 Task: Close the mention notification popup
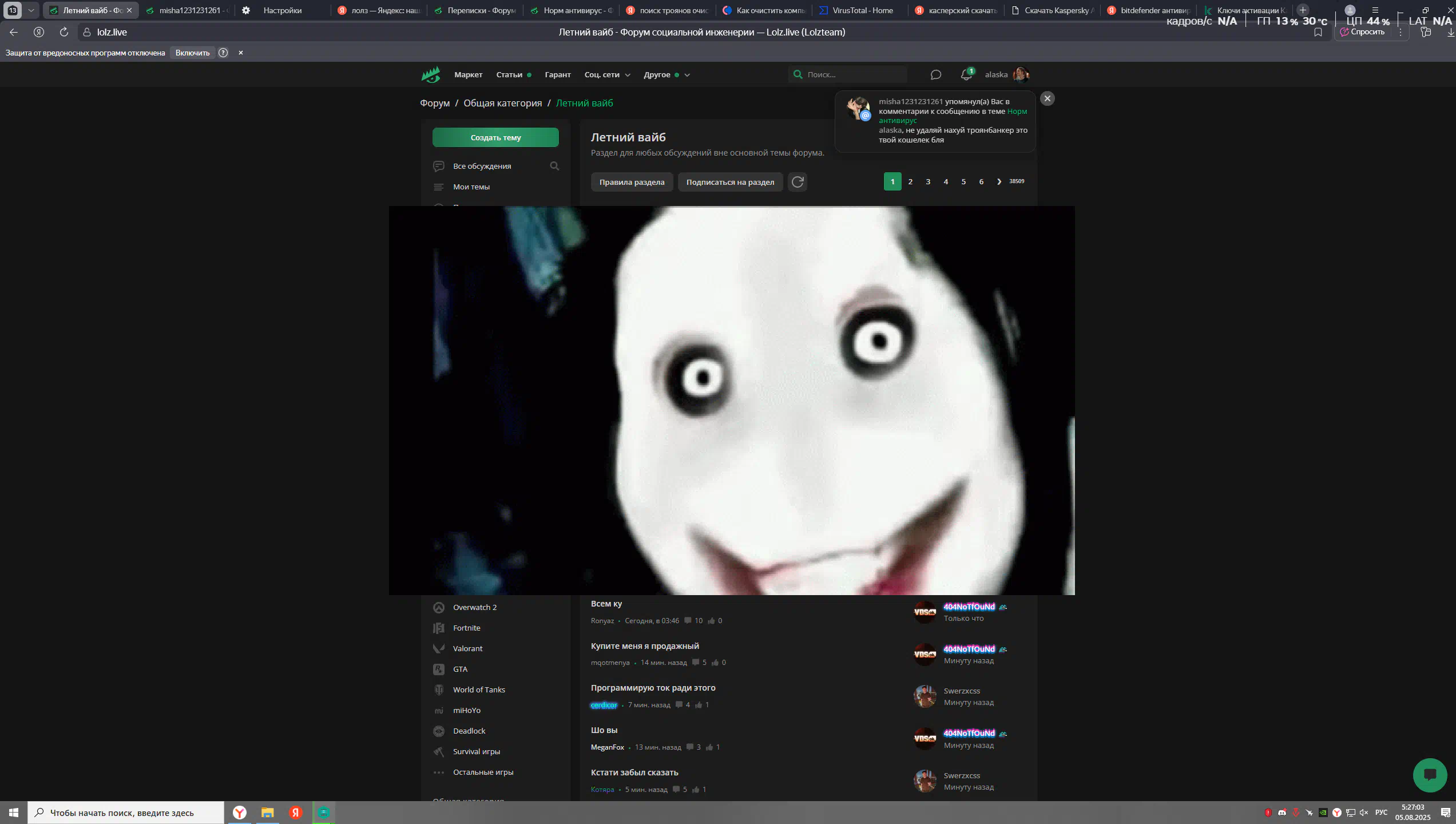[1048, 98]
